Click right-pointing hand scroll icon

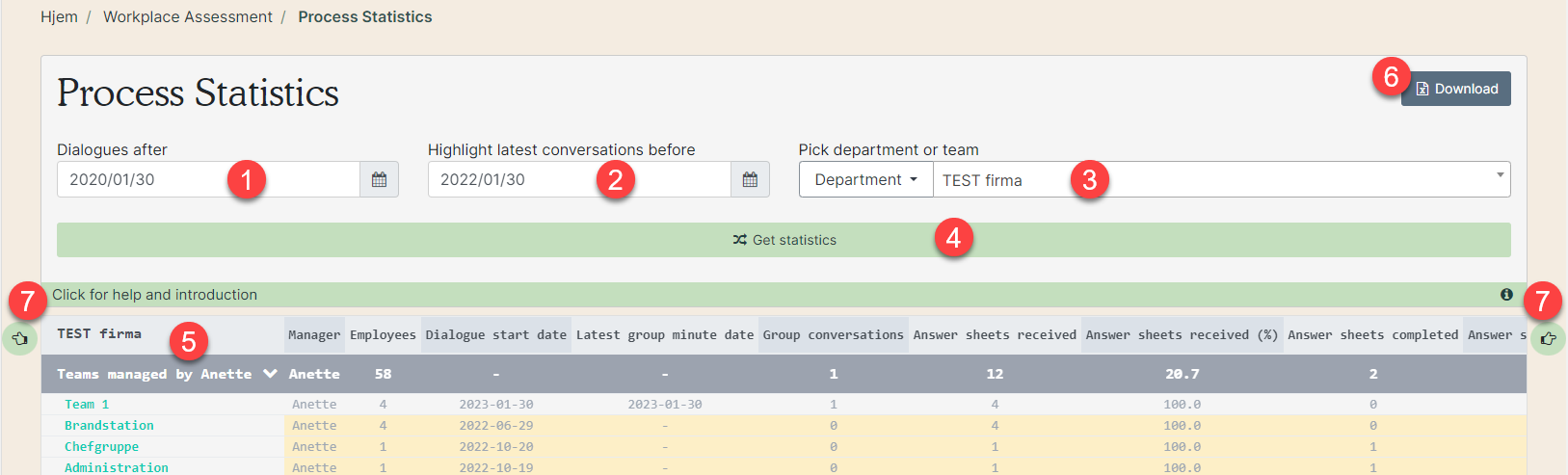point(1548,338)
